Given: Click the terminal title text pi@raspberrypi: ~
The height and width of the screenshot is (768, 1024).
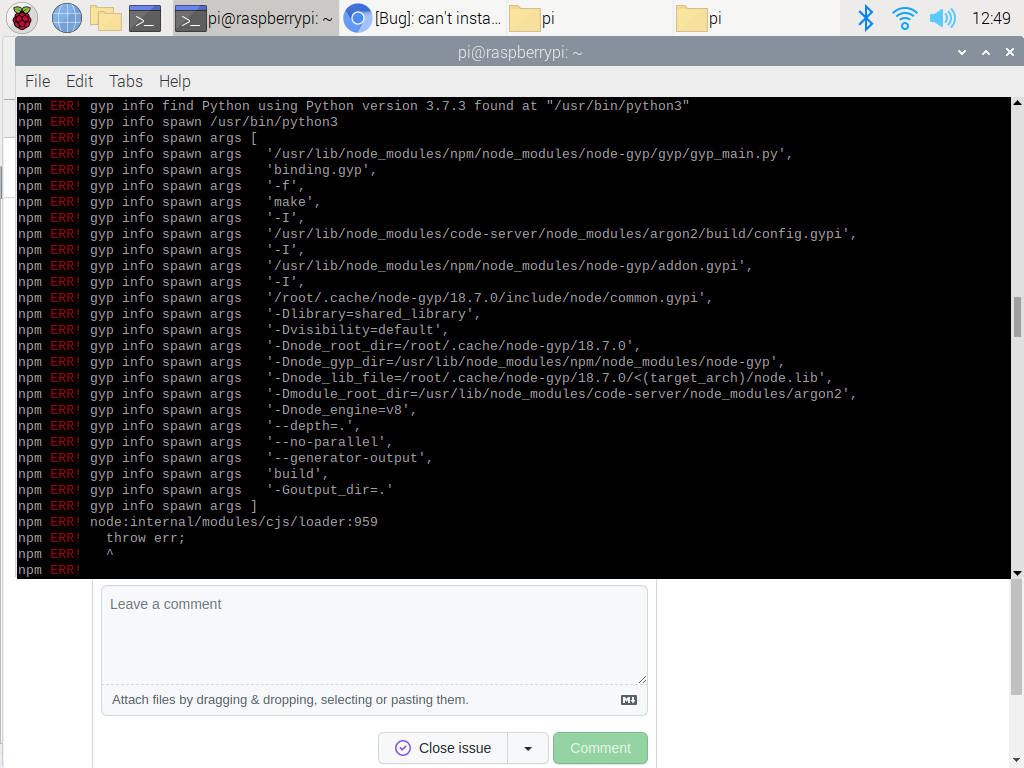Looking at the screenshot, I should click(x=520, y=52).
